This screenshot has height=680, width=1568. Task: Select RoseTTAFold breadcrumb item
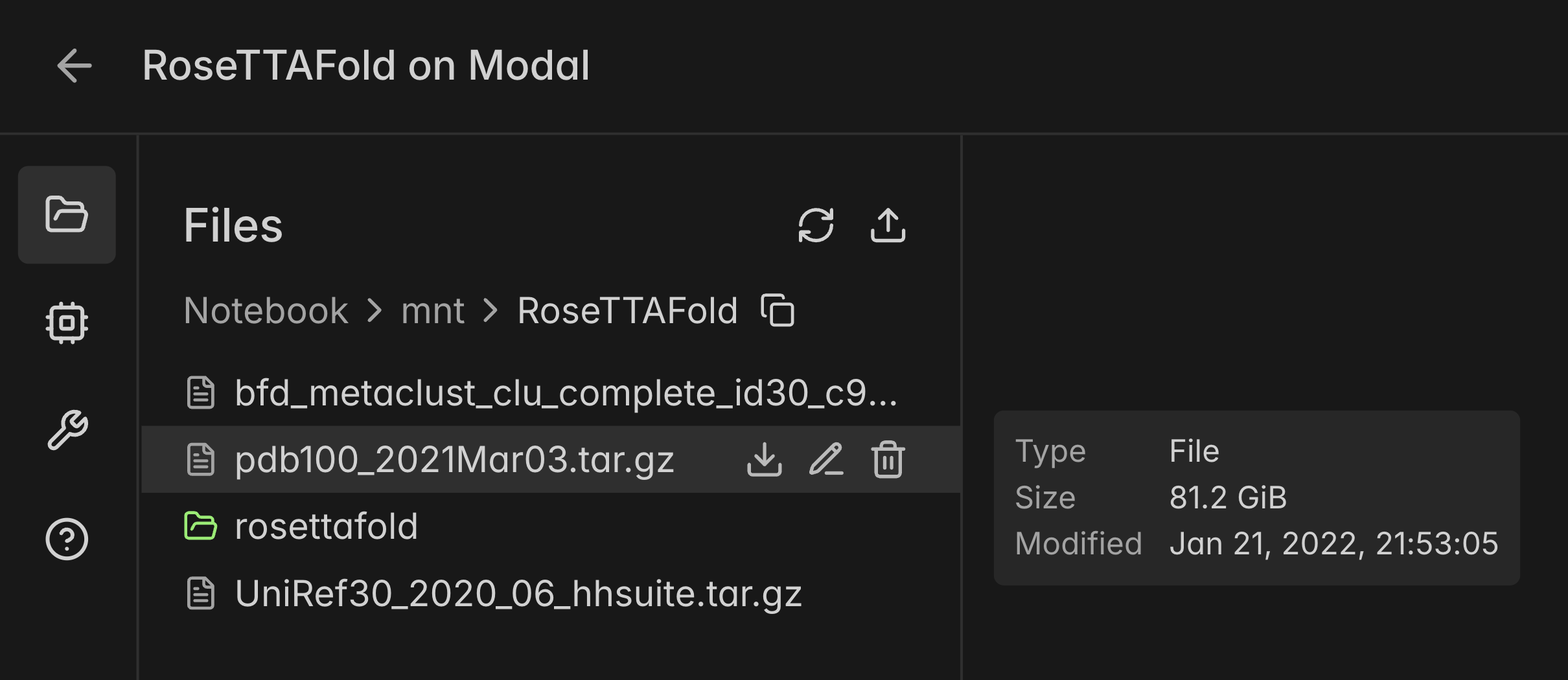point(627,310)
